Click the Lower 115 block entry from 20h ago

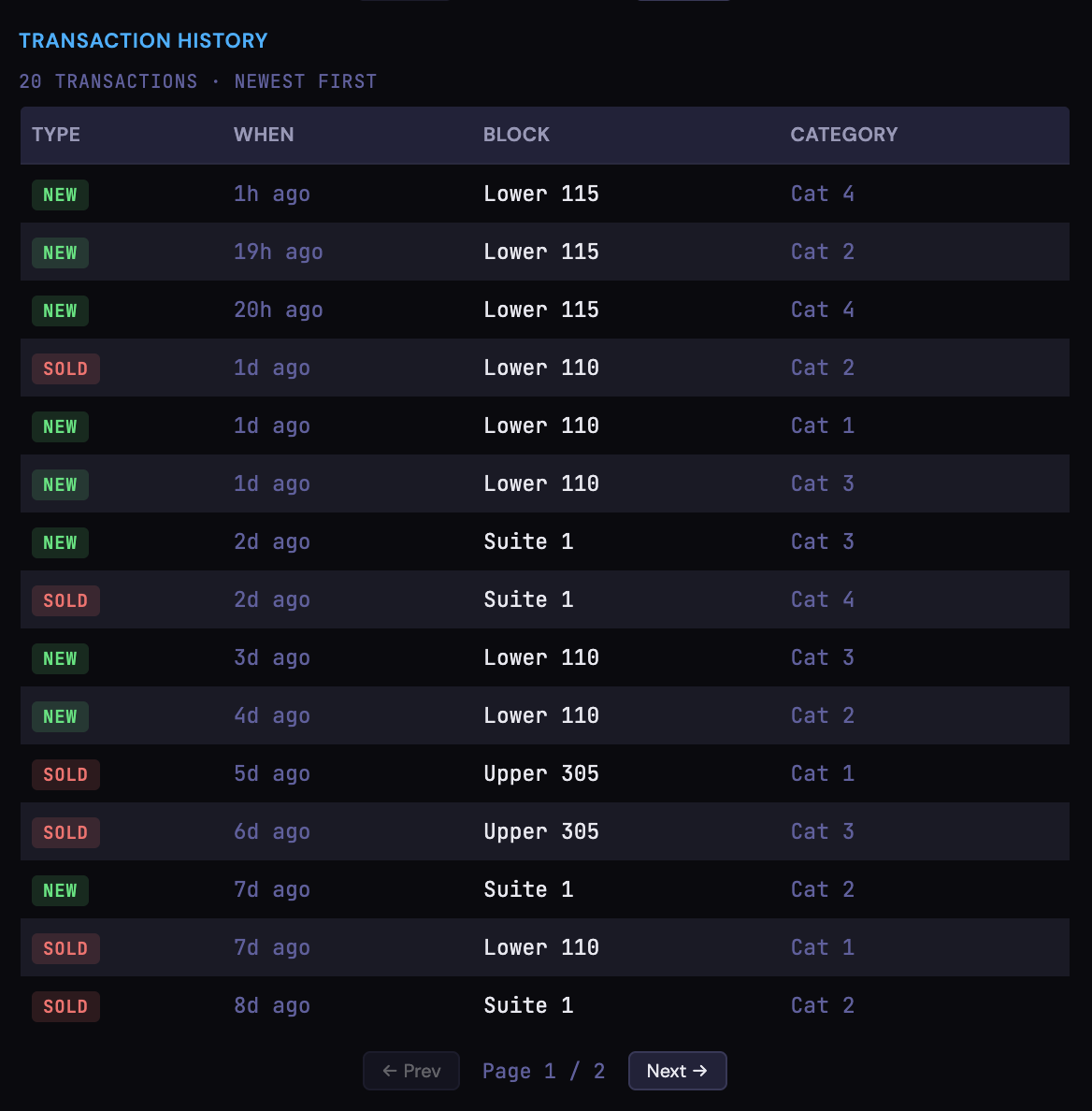(541, 310)
